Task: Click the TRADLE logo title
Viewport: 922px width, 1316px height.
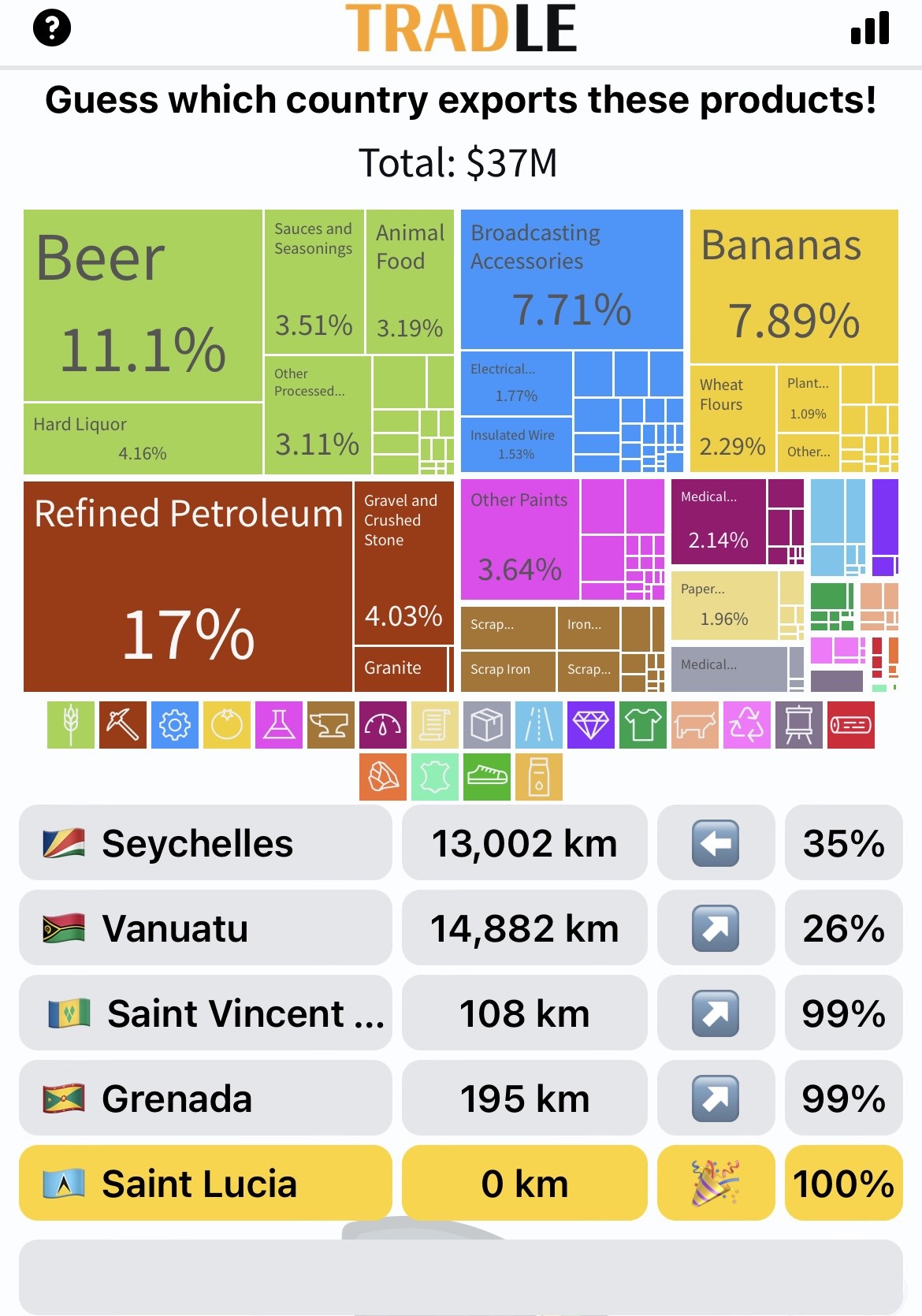Action: pyautogui.click(x=461, y=28)
